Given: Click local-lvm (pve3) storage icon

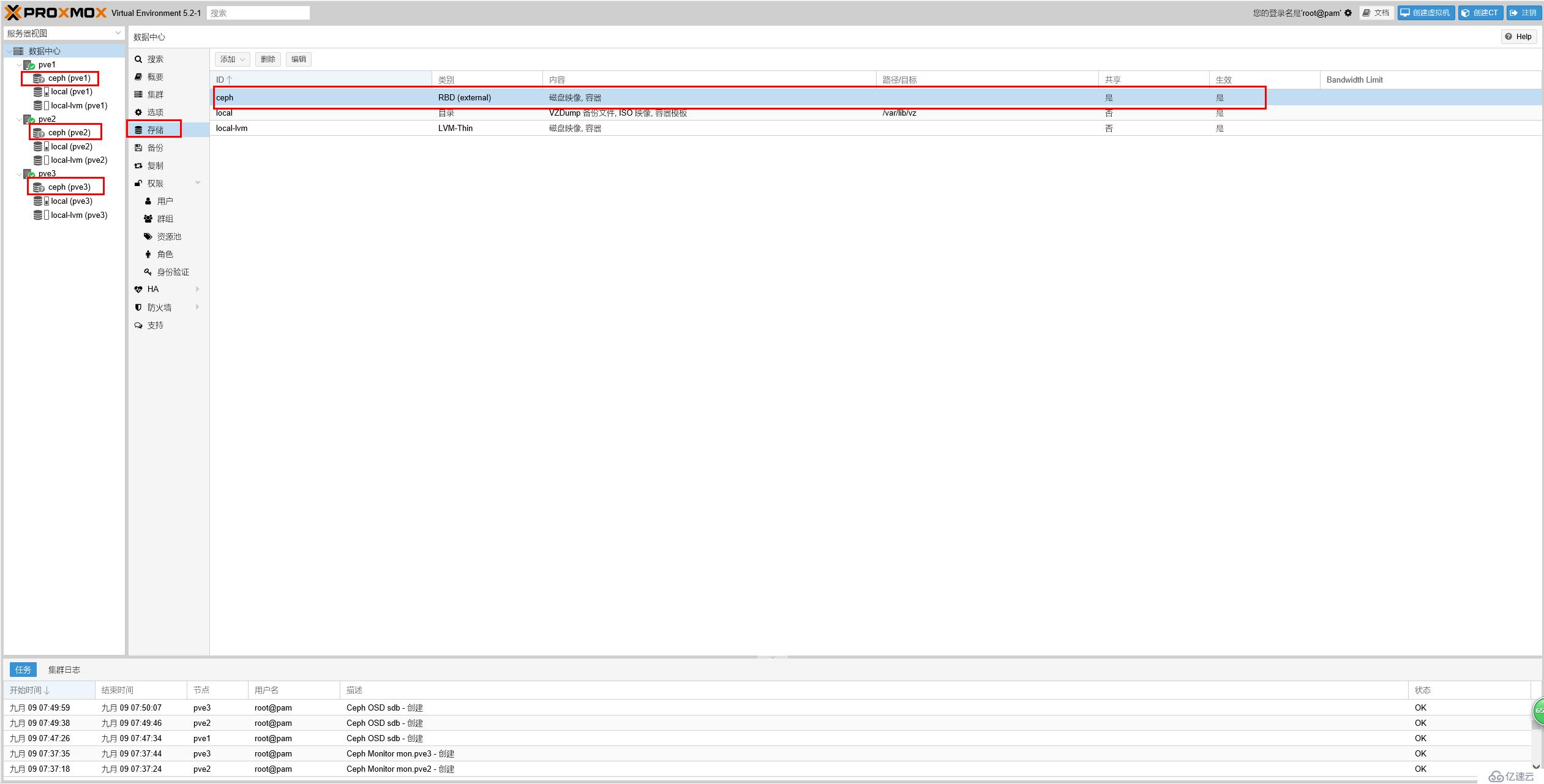Looking at the screenshot, I should tap(41, 215).
